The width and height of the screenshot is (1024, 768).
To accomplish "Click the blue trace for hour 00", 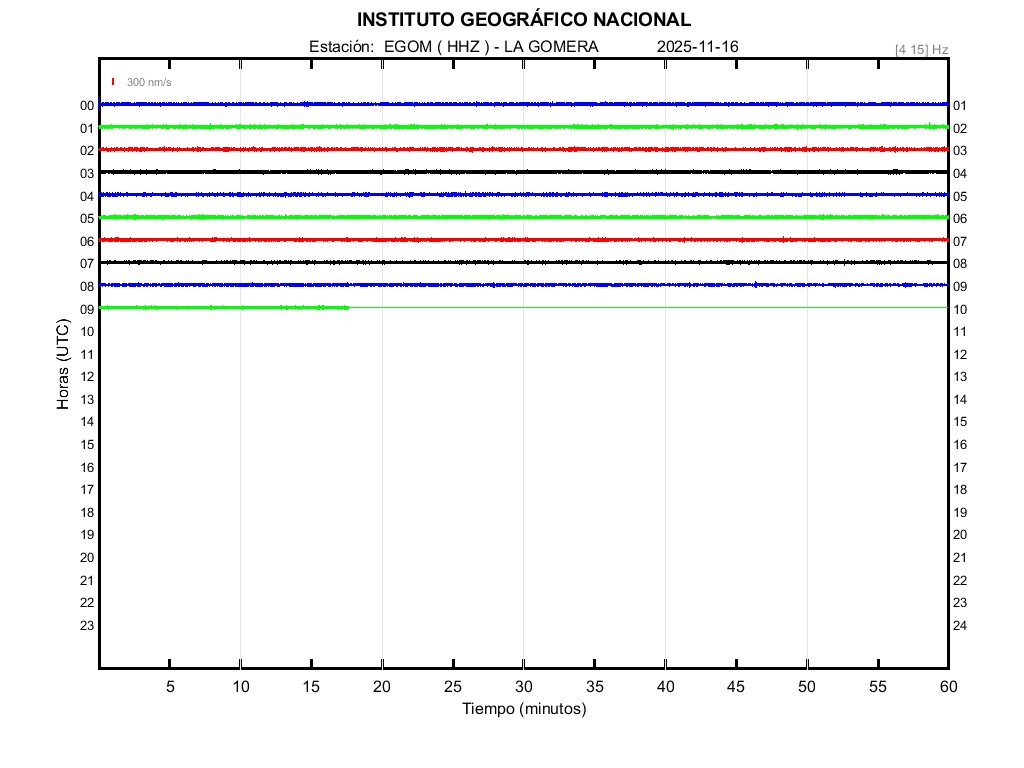I will pos(523,104).
